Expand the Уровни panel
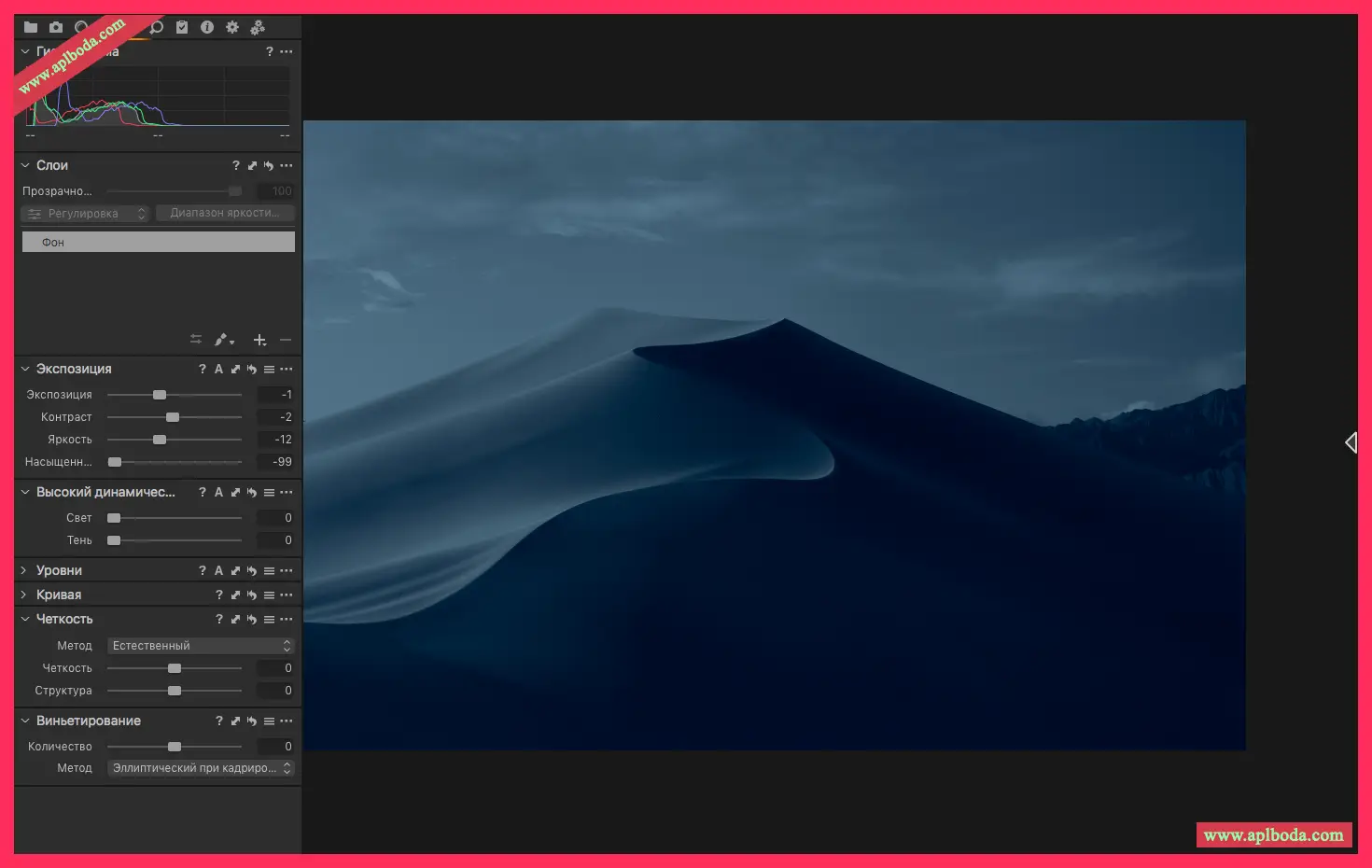The image size is (1372, 868). pos(25,570)
